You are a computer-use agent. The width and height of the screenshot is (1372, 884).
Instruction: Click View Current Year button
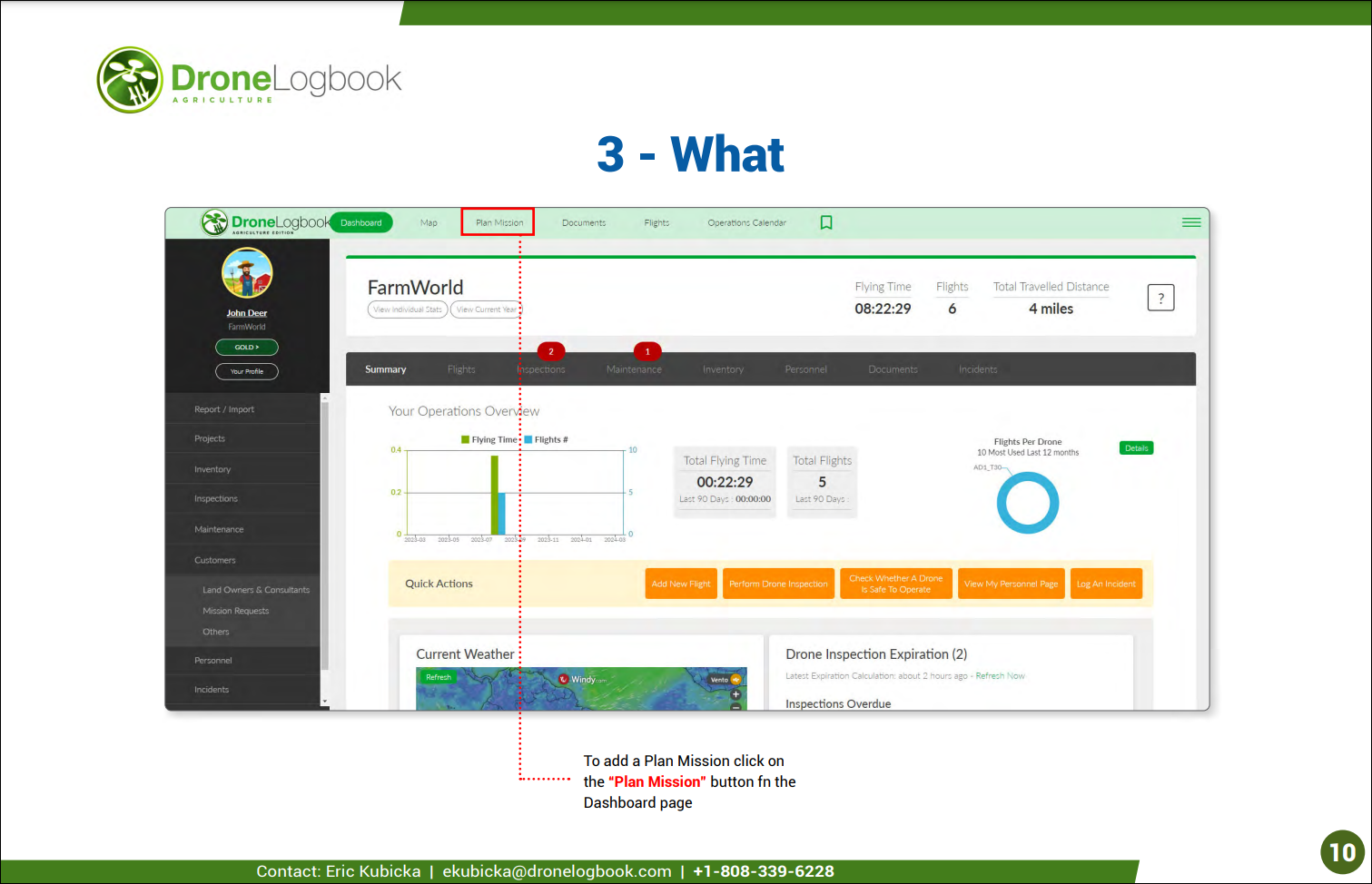coord(487,309)
